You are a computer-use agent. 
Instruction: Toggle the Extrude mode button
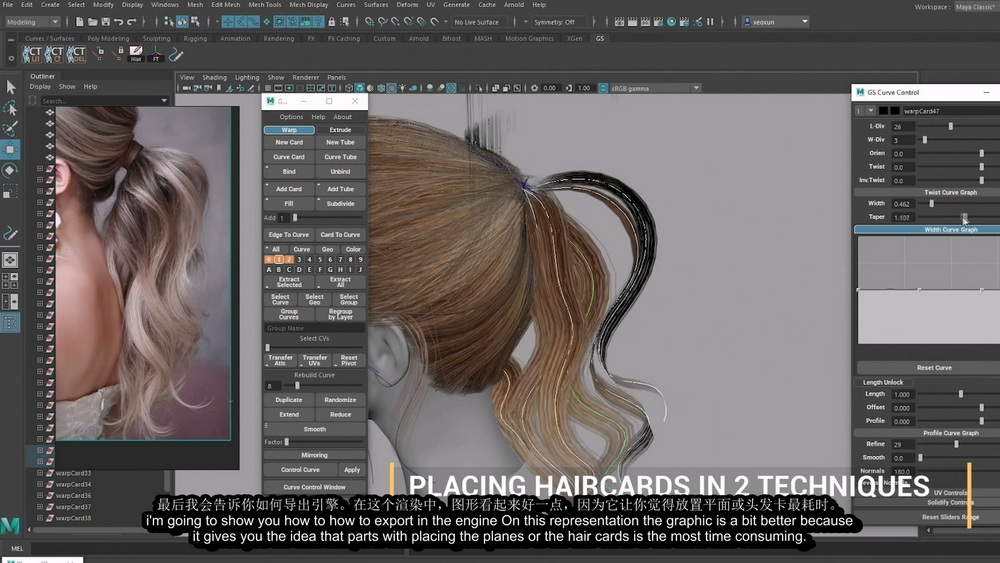pos(340,129)
